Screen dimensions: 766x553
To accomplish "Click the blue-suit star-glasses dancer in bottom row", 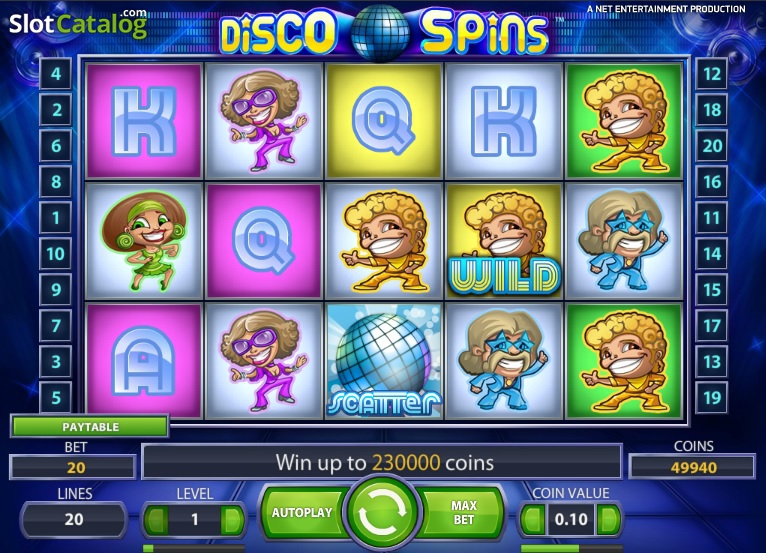I will [503, 361].
